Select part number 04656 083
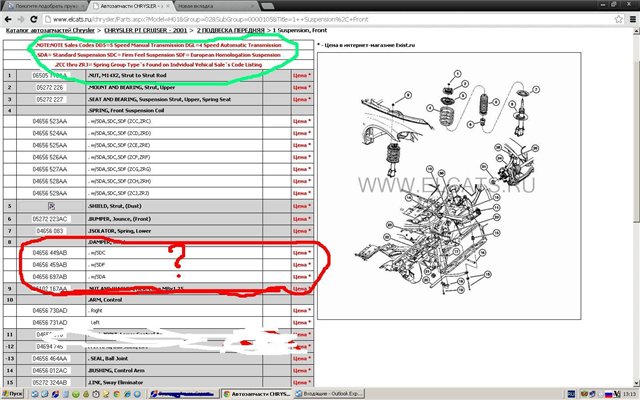 pos(50,231)
